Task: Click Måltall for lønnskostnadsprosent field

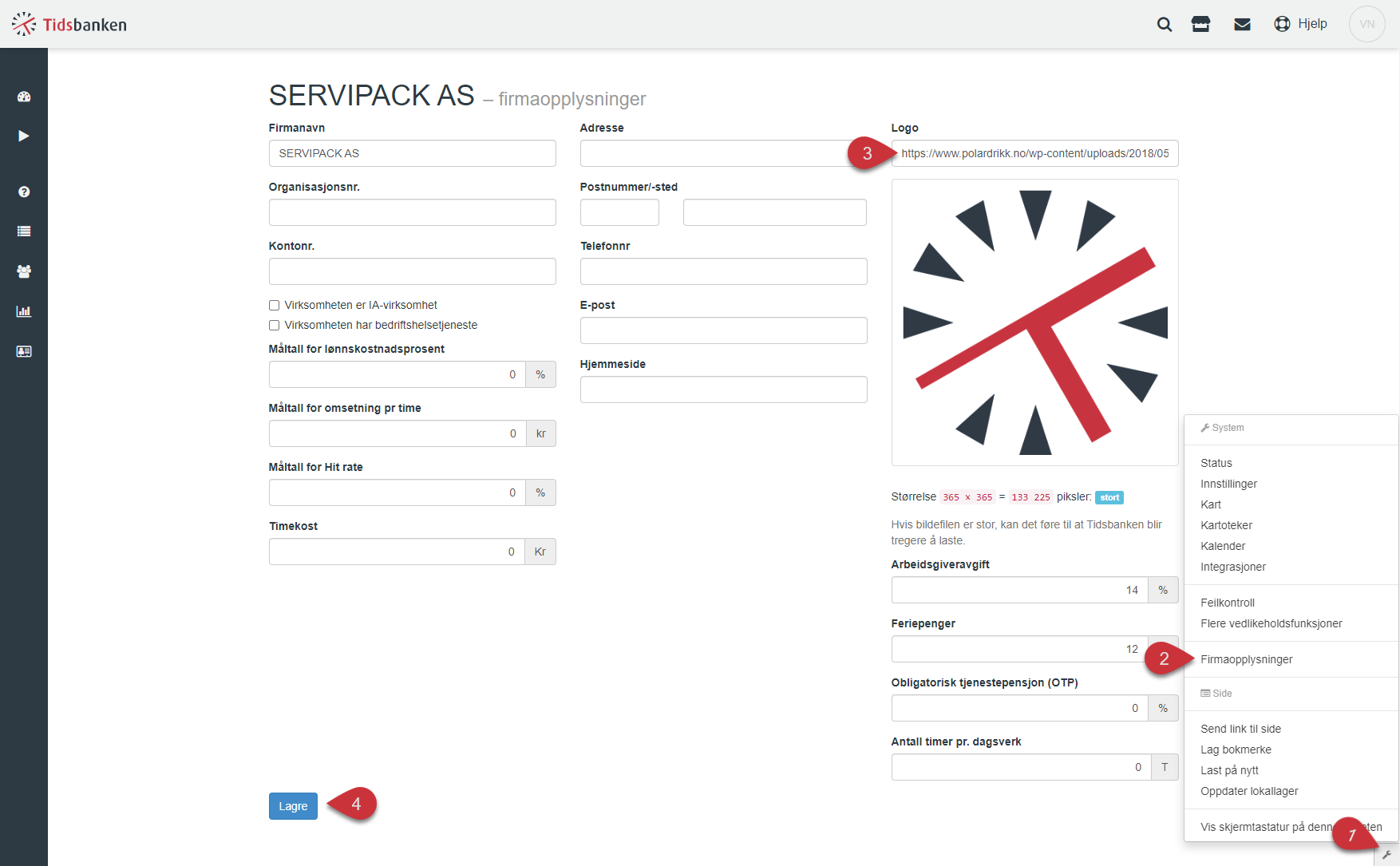Action: coord(397,374)
